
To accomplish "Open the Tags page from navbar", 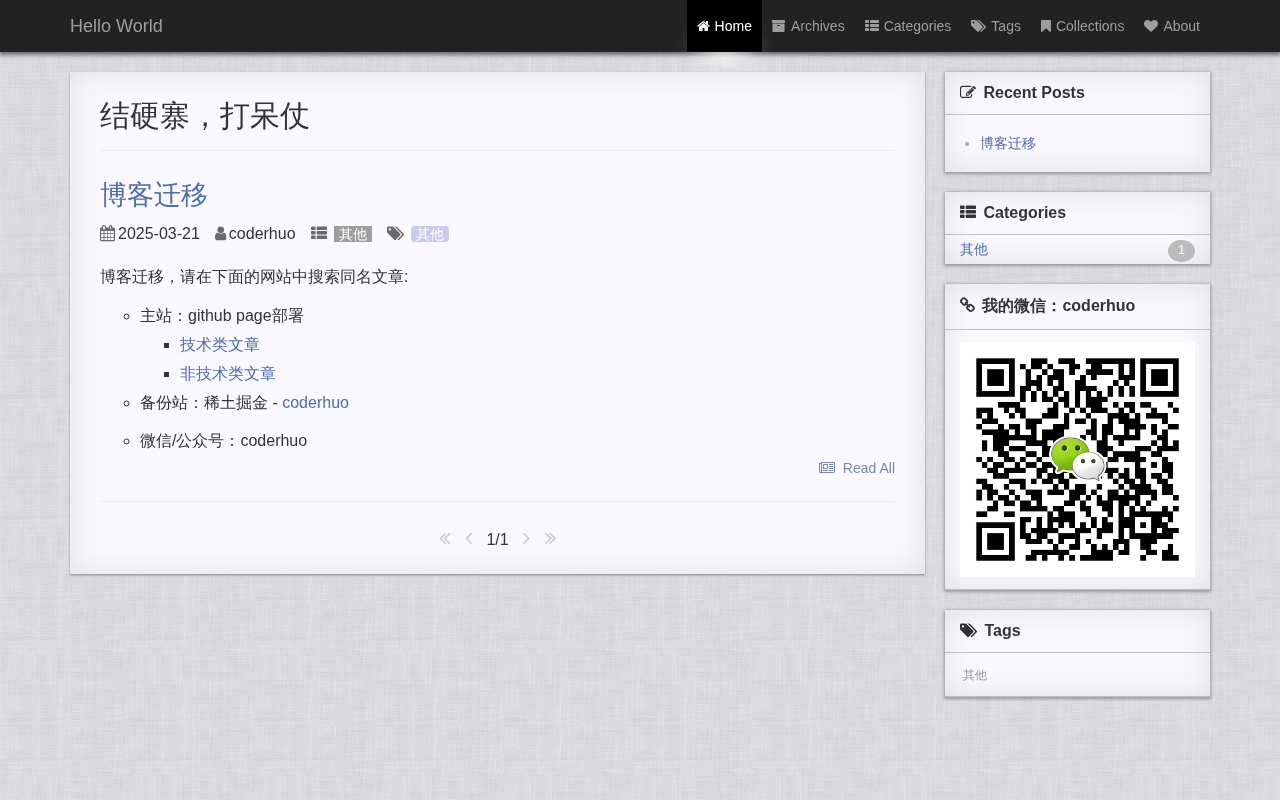I will [x=996, y=26].
